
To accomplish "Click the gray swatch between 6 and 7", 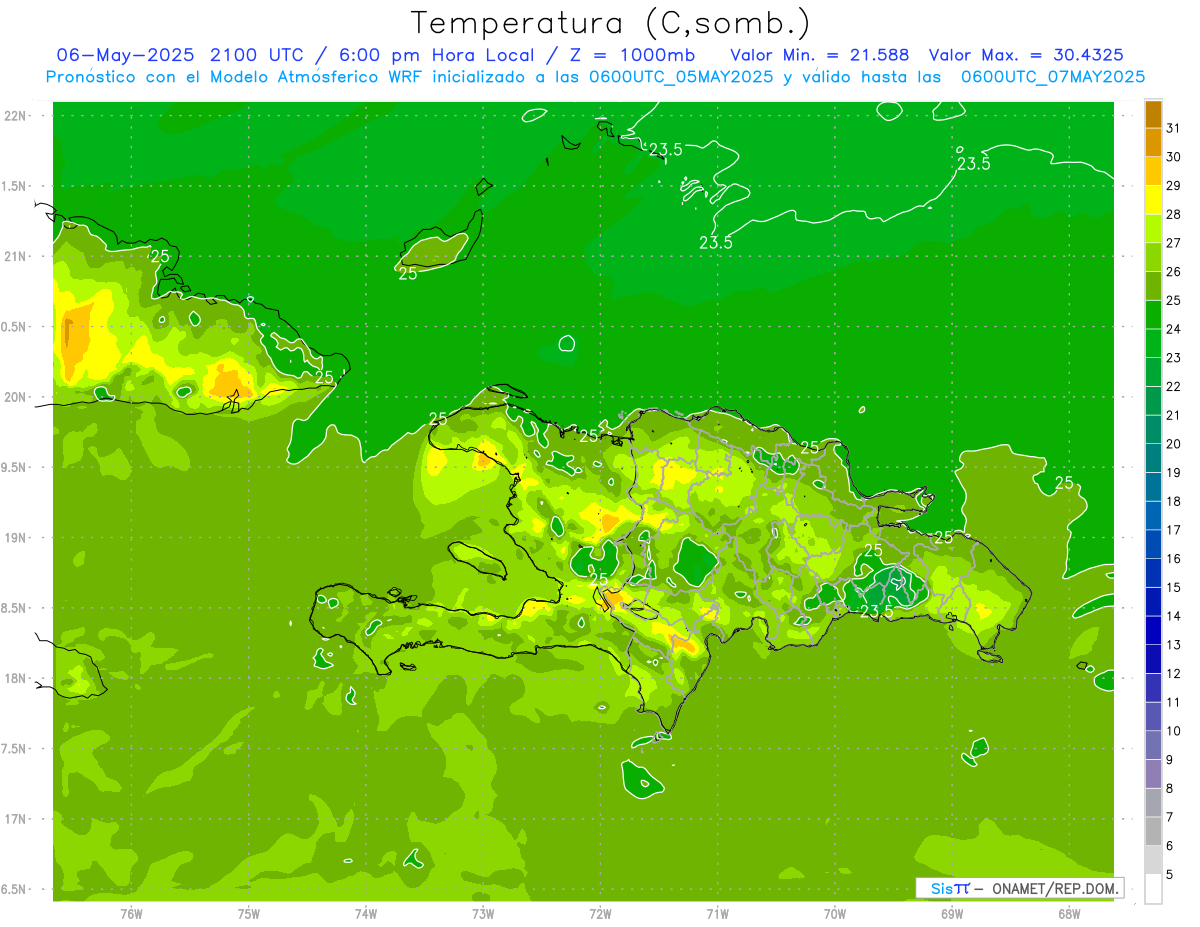I will pyautogui.click(x=1153, y=831).
